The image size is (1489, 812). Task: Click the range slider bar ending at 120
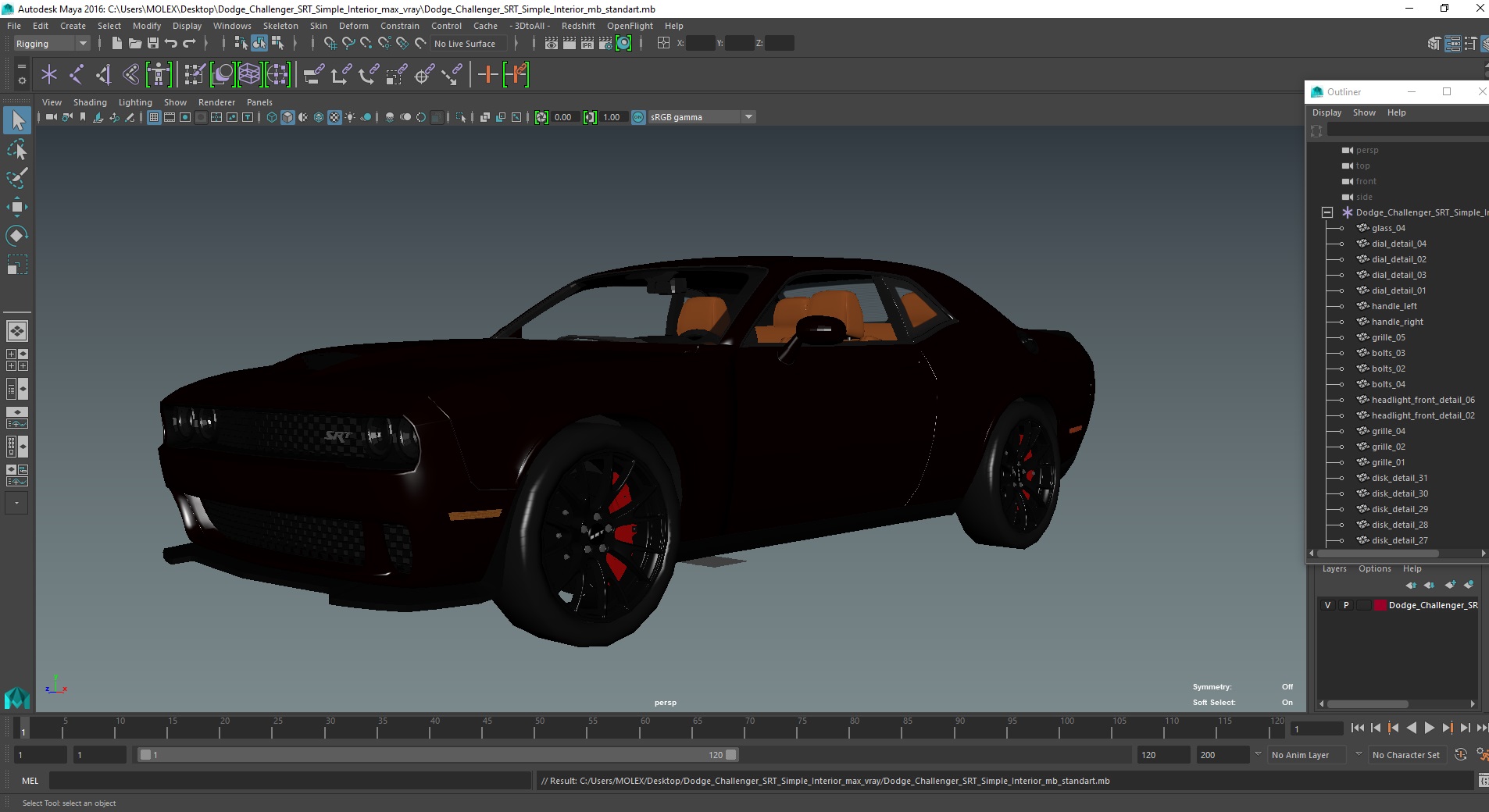pos(437,755)
